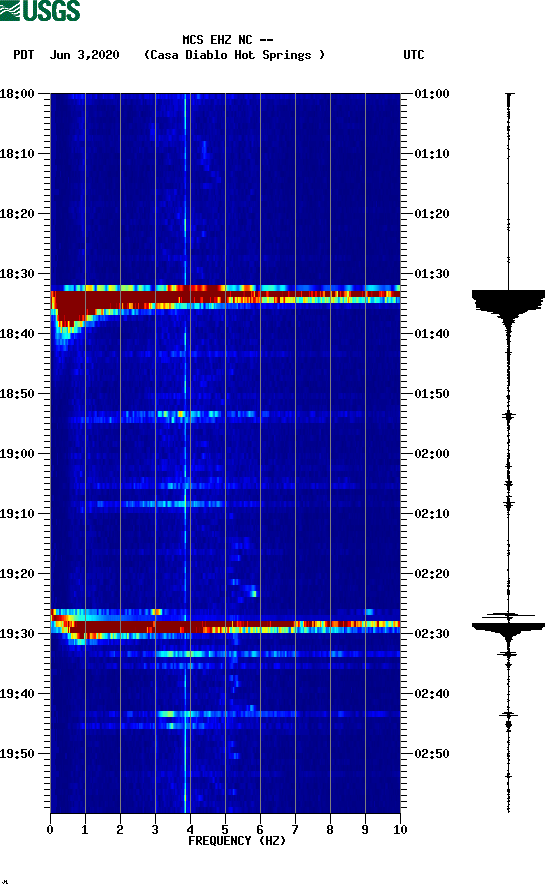Click the frequency axis '0' tick label
This screenshot has width=552, height=893.
click(x=50, y=830)
